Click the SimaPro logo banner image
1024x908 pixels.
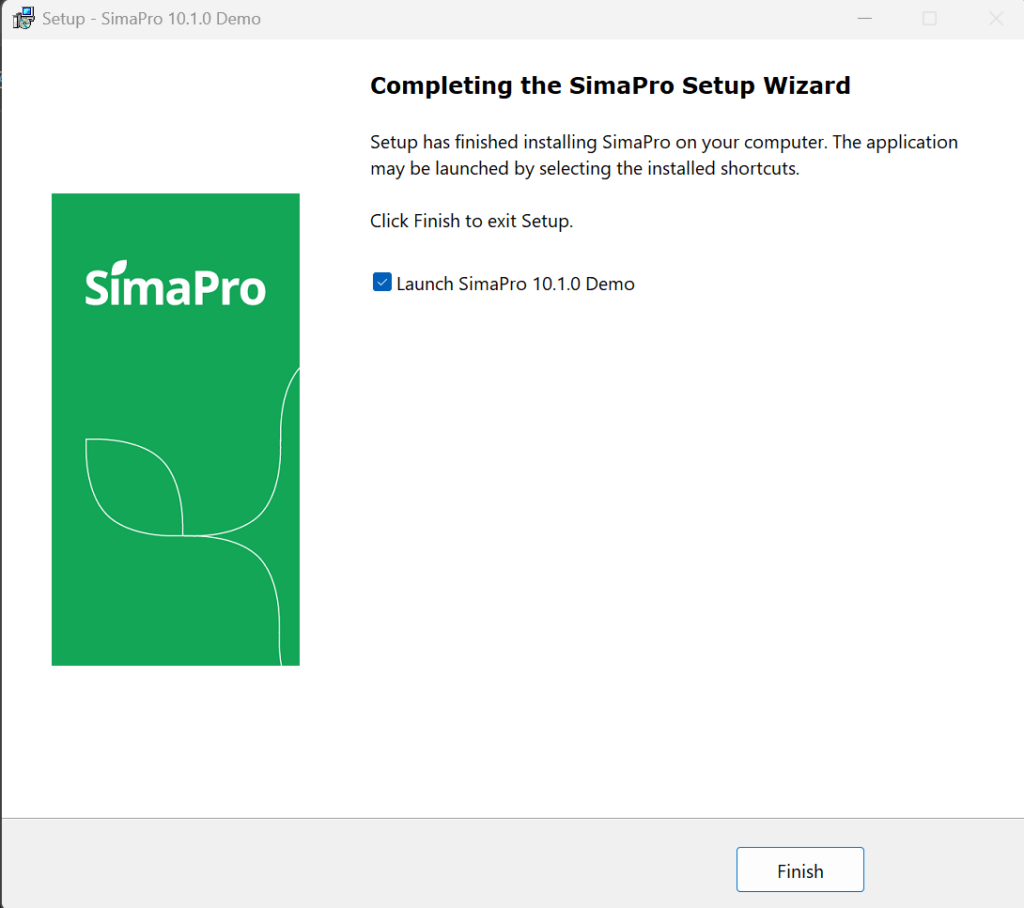pyautogui.click(x=176, y=429)
